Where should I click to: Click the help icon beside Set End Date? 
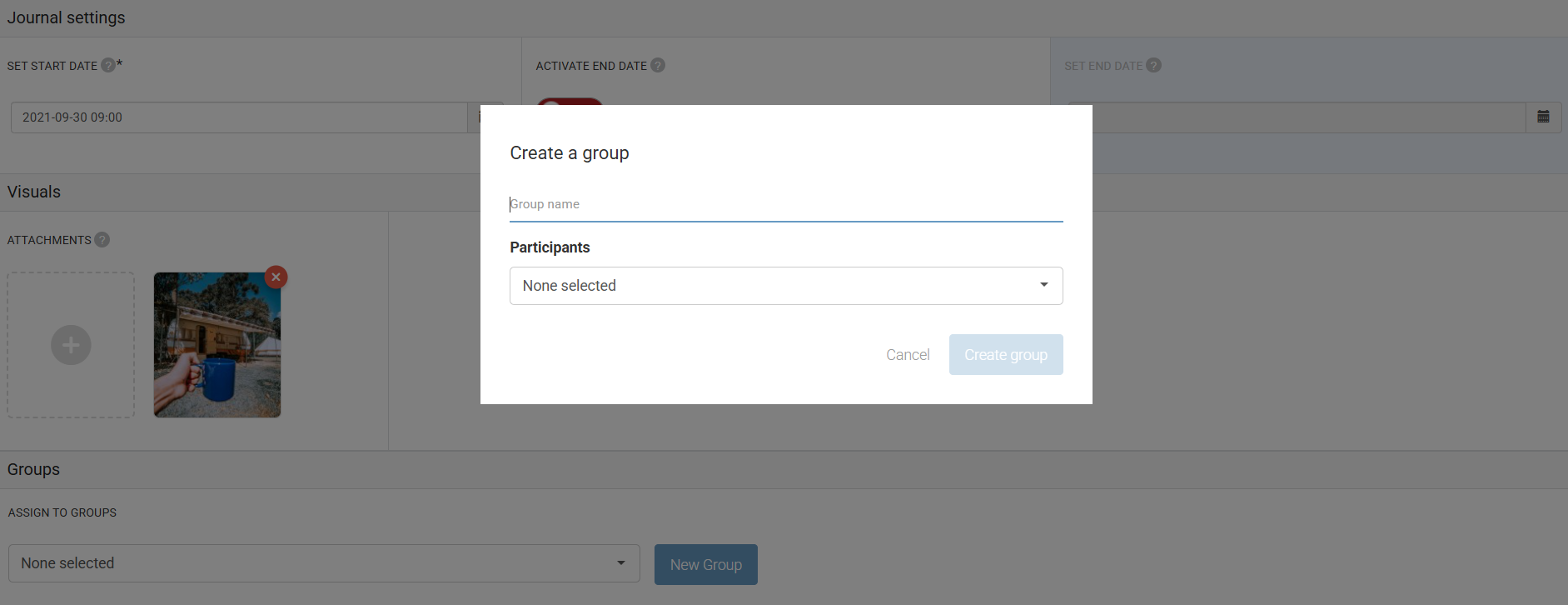pyautogui.click(x=1153, y=65)
